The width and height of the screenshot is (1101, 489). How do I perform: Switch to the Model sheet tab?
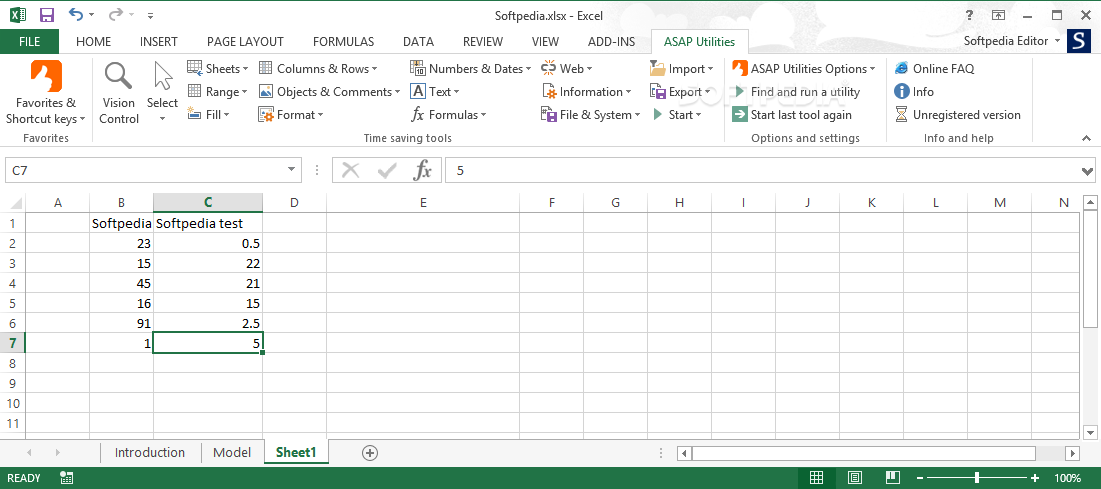tap(232, 452)
